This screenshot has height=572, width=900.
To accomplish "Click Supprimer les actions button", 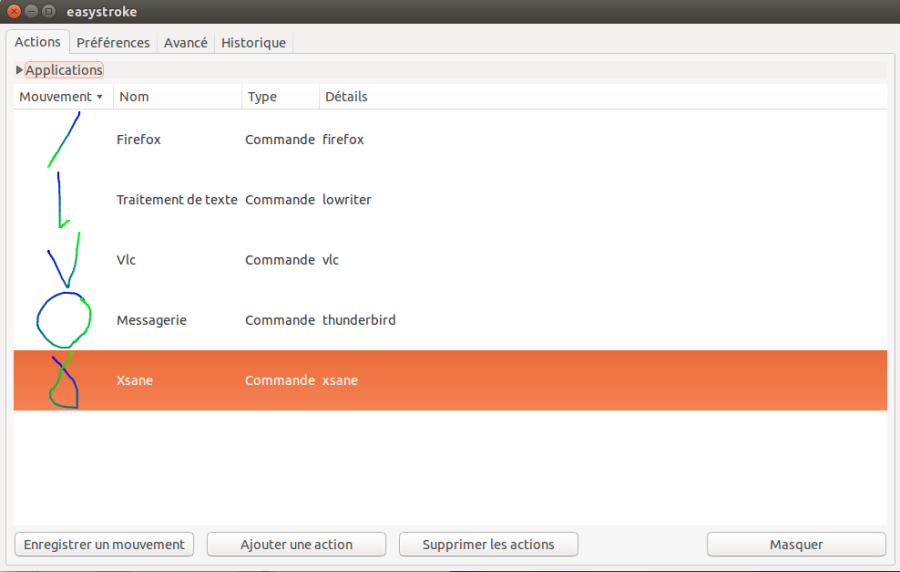I will [488, 544].
